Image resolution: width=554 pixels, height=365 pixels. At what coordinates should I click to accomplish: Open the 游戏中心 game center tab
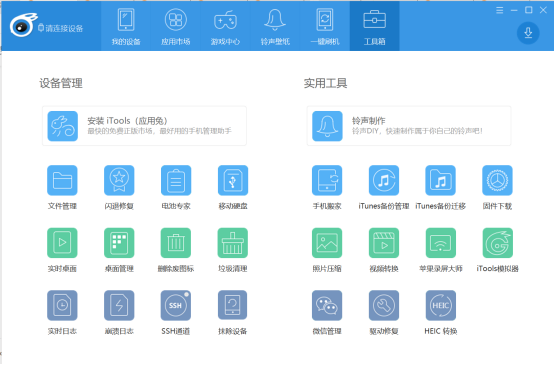225,27
